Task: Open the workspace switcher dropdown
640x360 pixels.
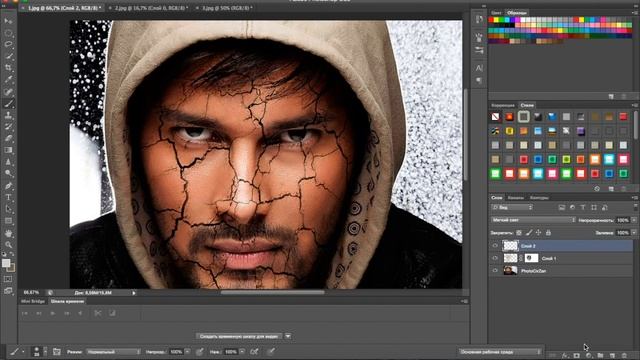Action: coord(500,351)
